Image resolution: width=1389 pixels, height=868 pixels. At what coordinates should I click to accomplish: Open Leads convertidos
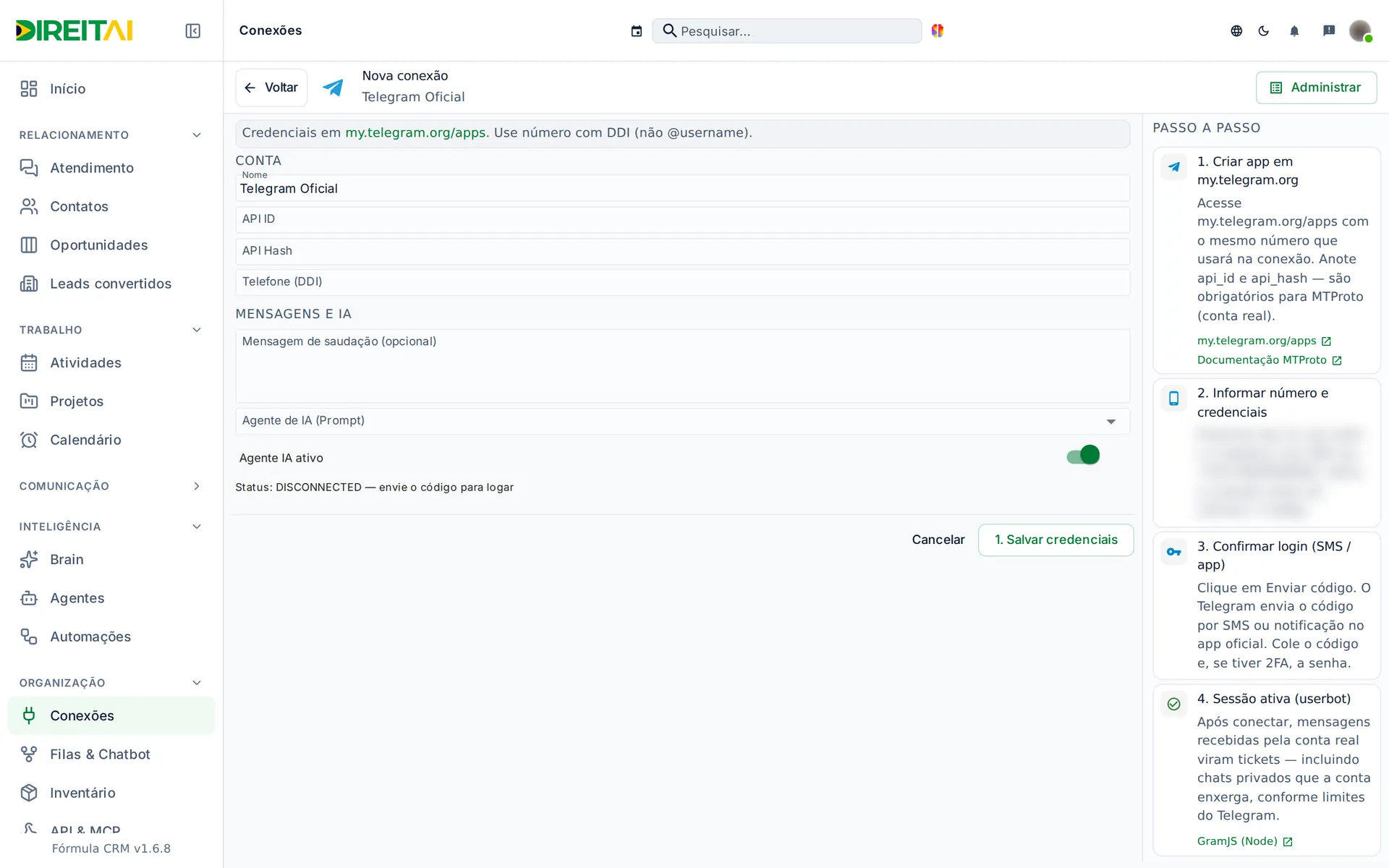[x=111, y=284]
